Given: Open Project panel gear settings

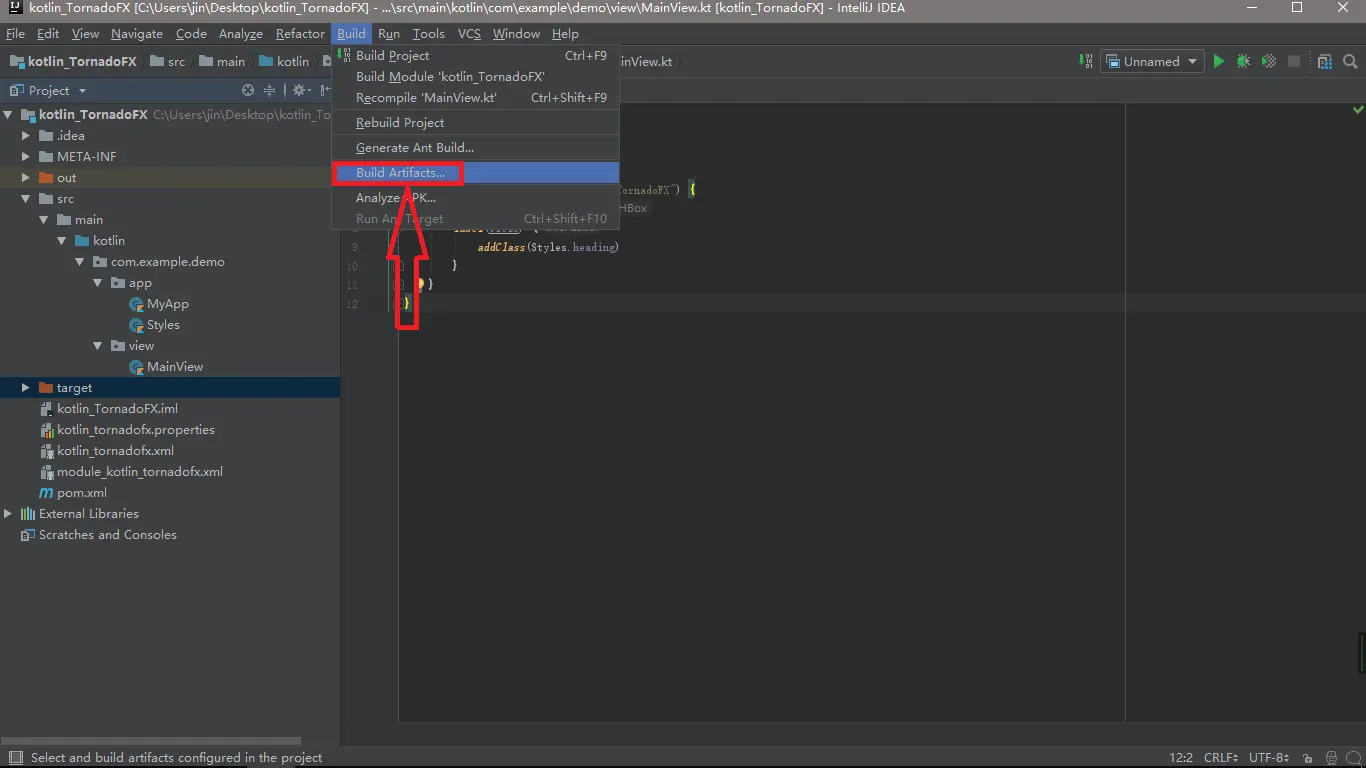Looking at the screenshot, I should 300,90.
